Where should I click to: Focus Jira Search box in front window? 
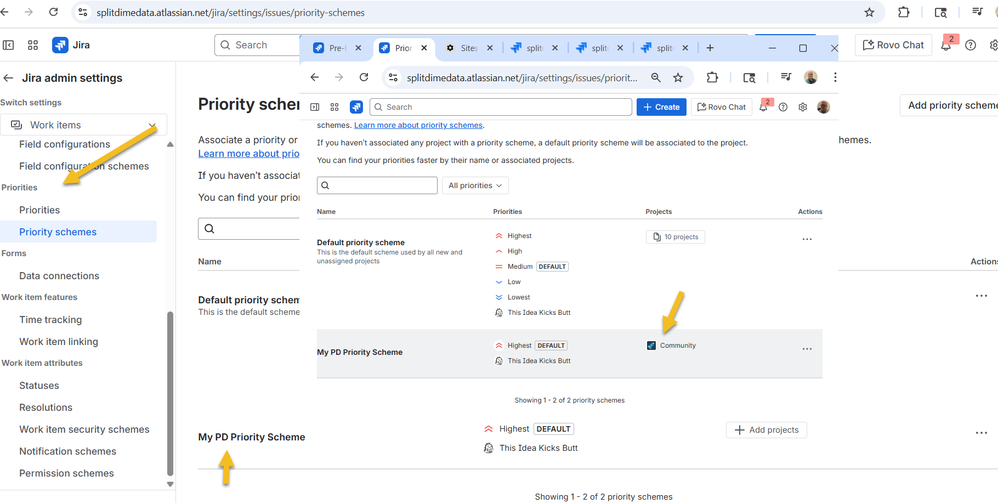coord(500,107)
